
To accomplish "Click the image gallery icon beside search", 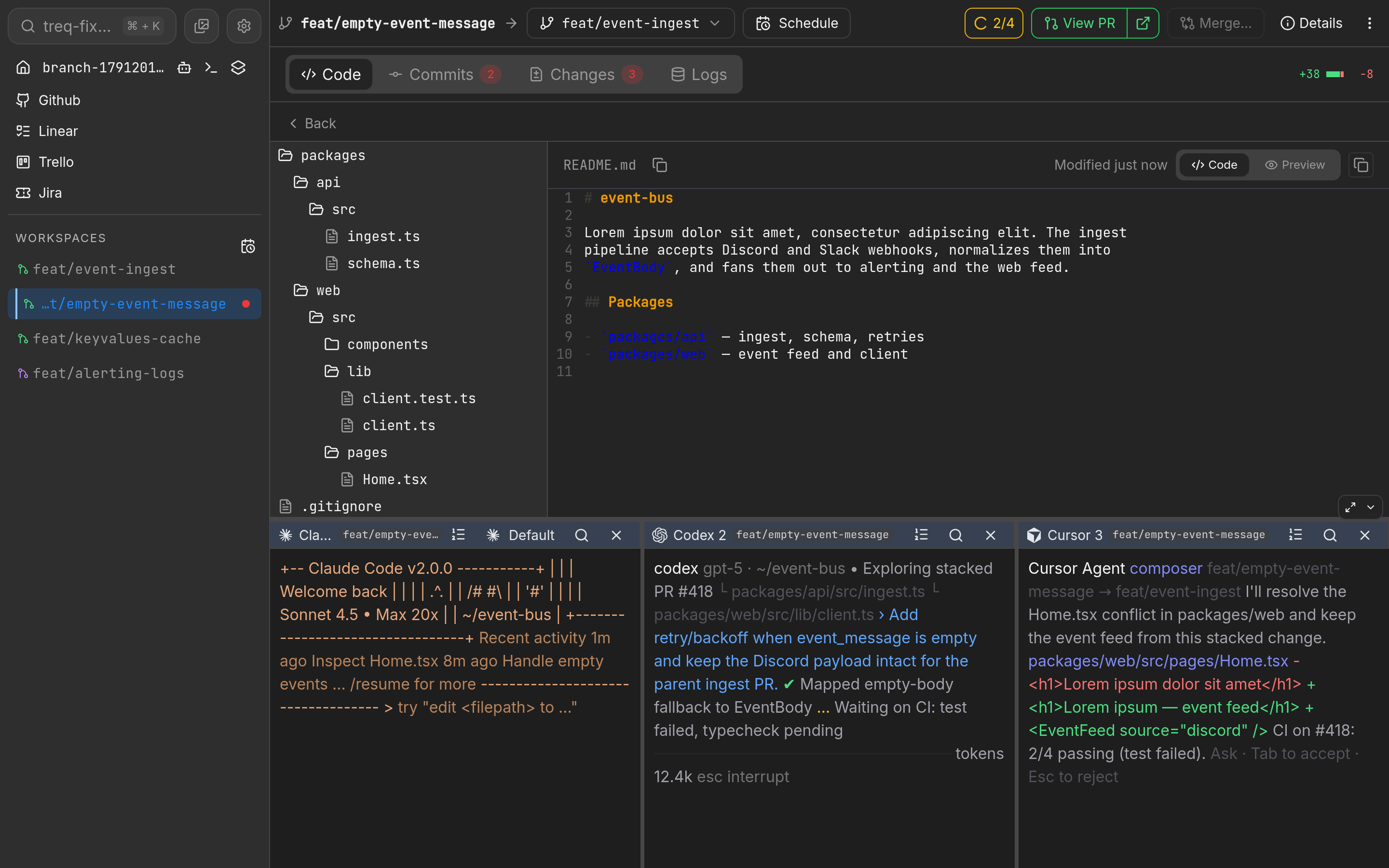I will [202, 26].
